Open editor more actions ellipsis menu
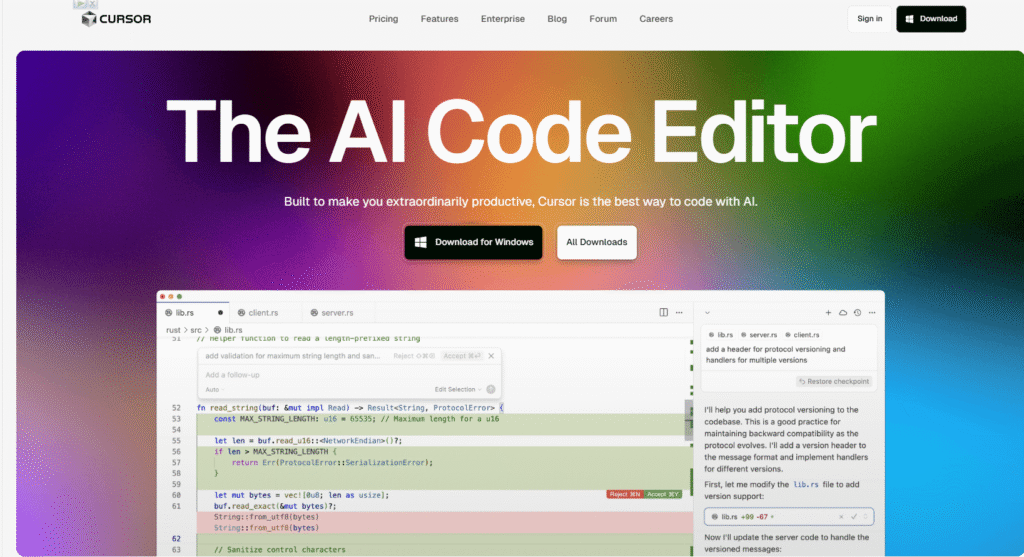Viewport: 1024px width, 557px height. point(679,312)
